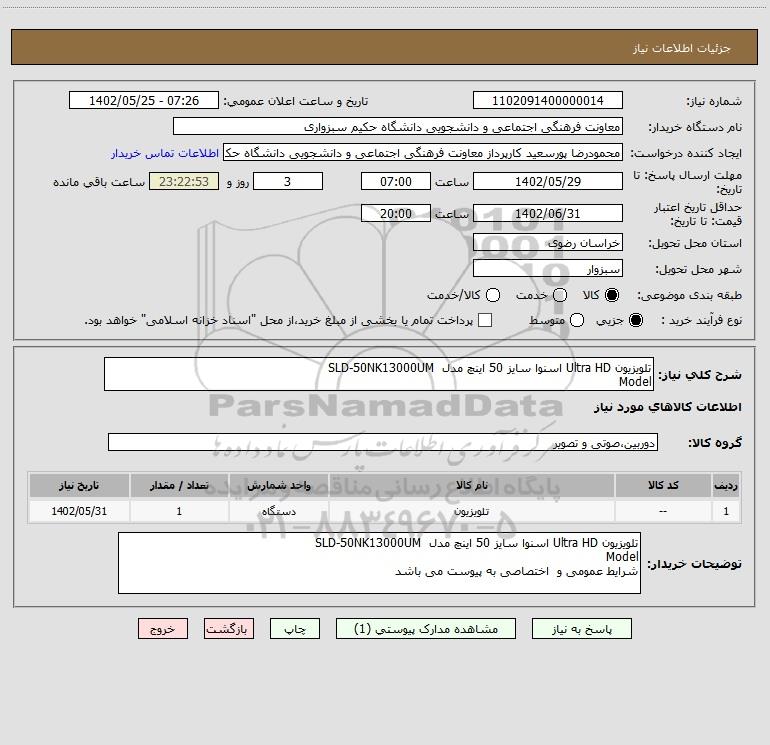The height and width of the screenshot is (745, 770).
Task: Click the بازگشت back button
Action: click(x=229, y=629)
